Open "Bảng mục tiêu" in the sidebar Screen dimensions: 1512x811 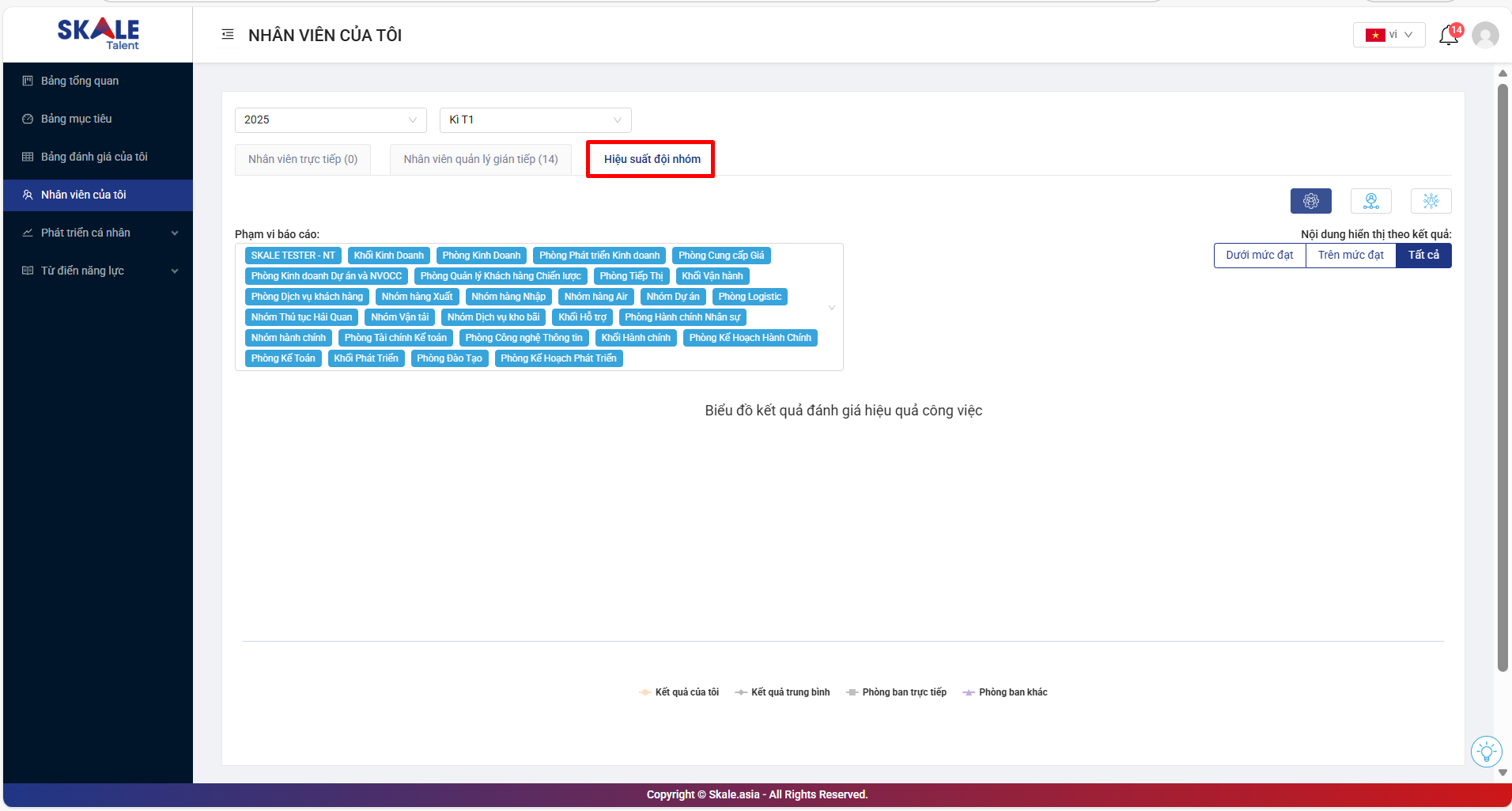(x=77, y=119)
